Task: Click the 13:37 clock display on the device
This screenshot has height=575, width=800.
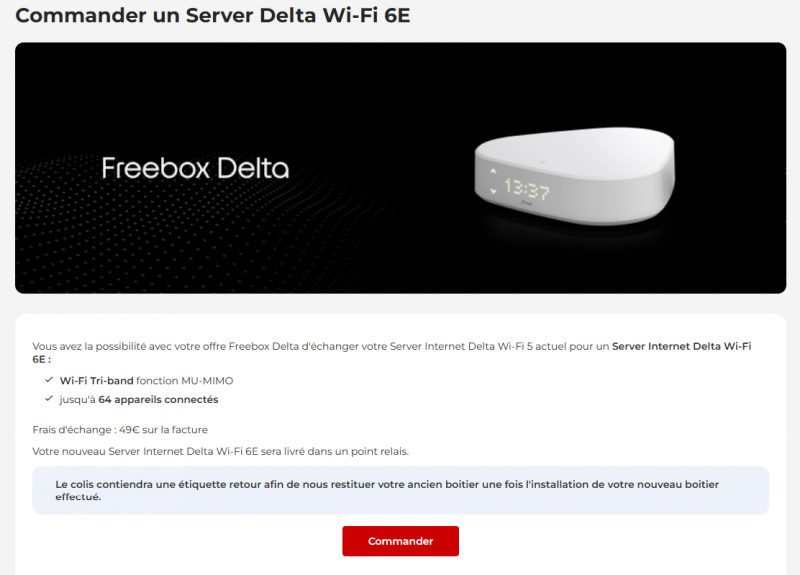Action: 528,189
